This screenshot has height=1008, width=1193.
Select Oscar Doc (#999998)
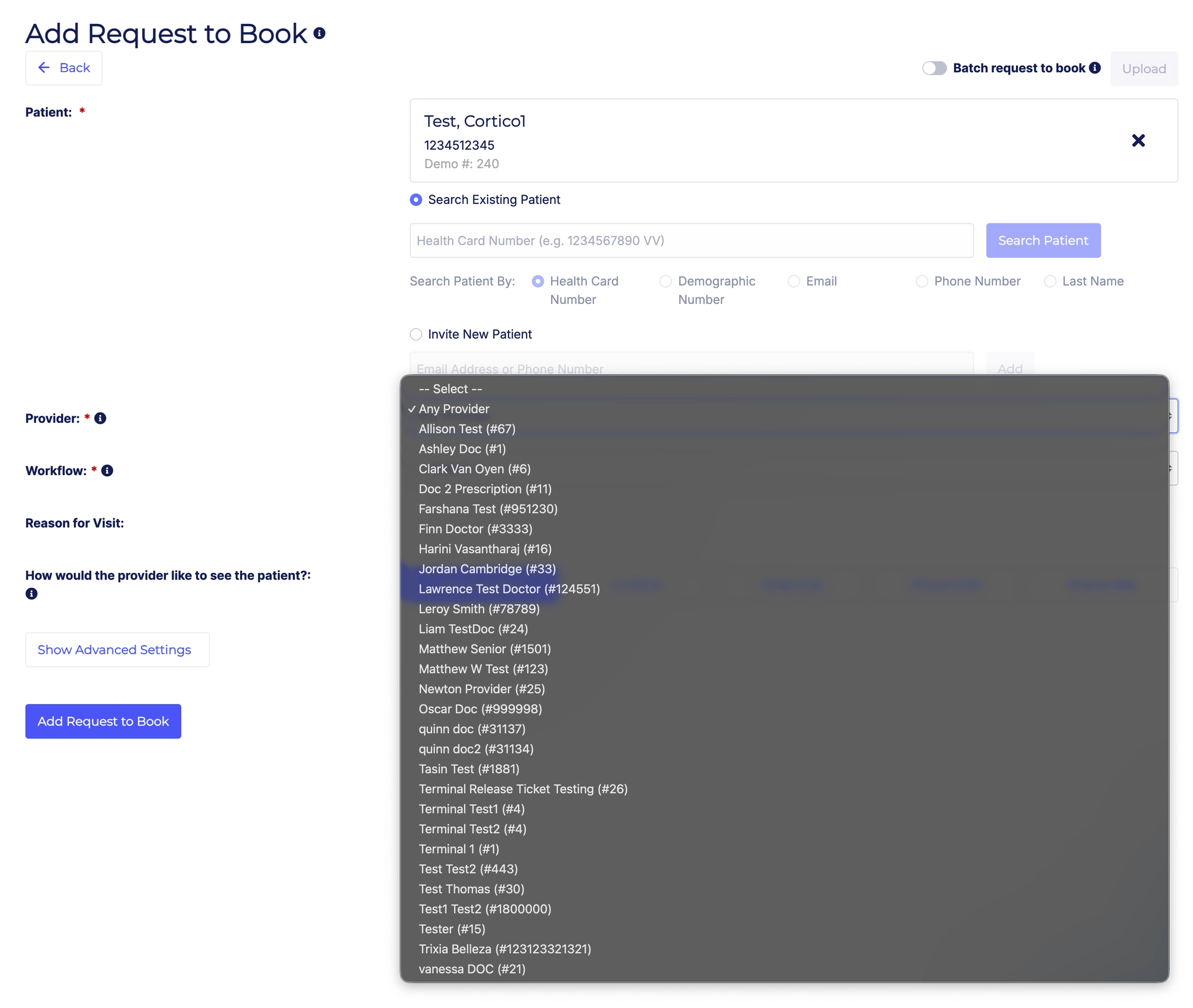click(784, 709)
